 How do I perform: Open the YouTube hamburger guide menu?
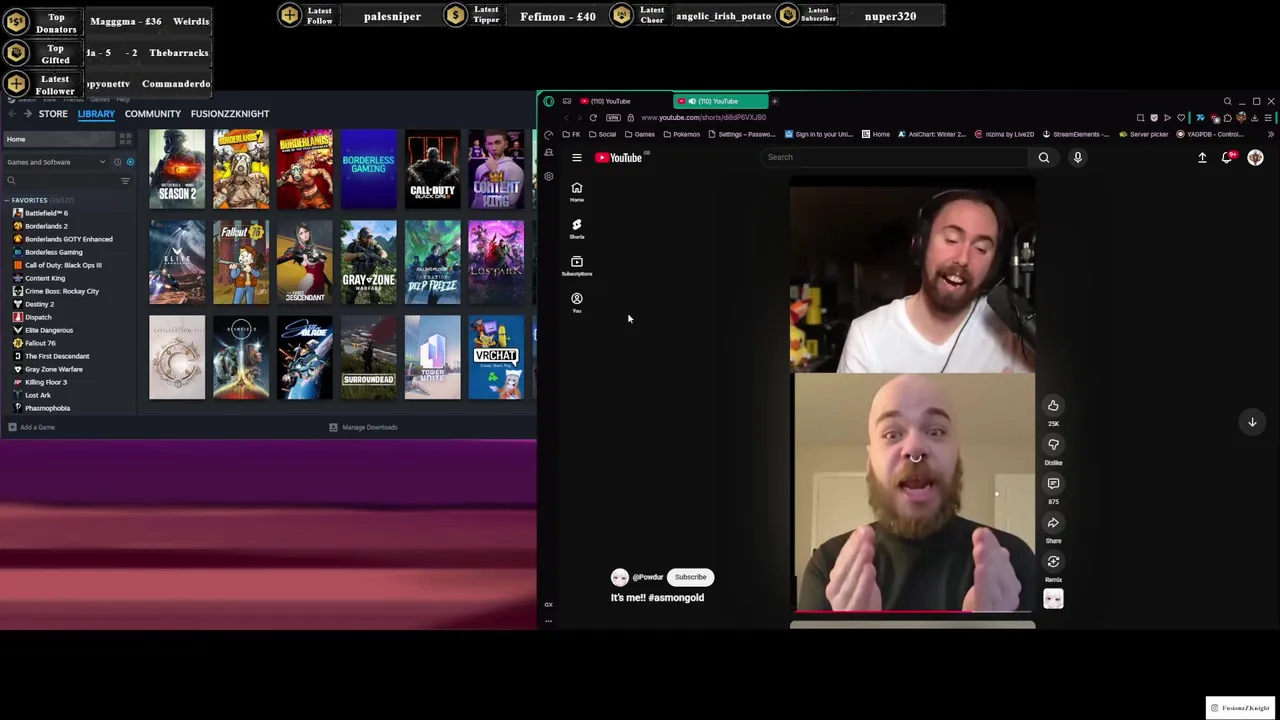point(576,157)
